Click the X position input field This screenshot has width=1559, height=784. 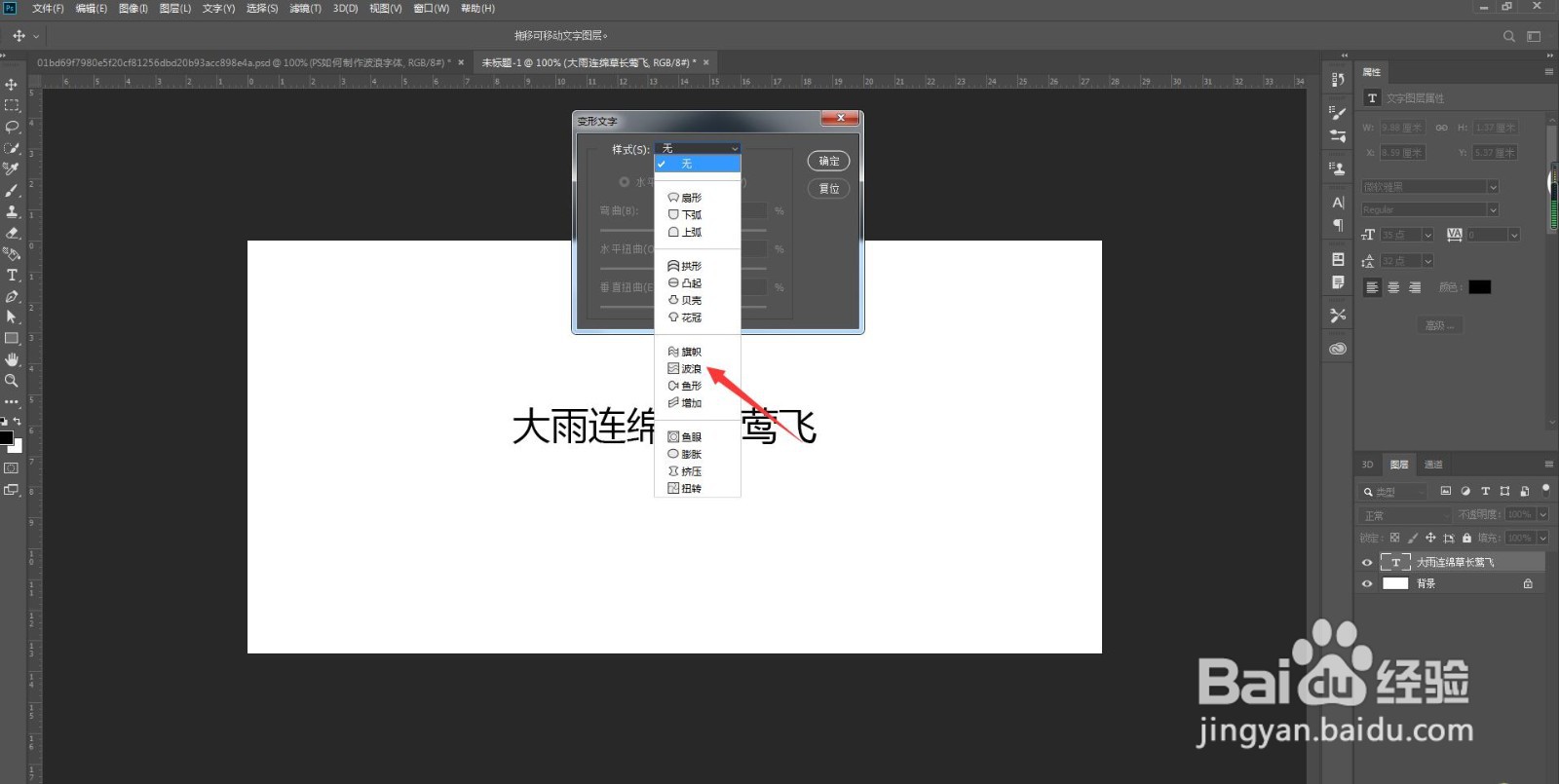1402,153
